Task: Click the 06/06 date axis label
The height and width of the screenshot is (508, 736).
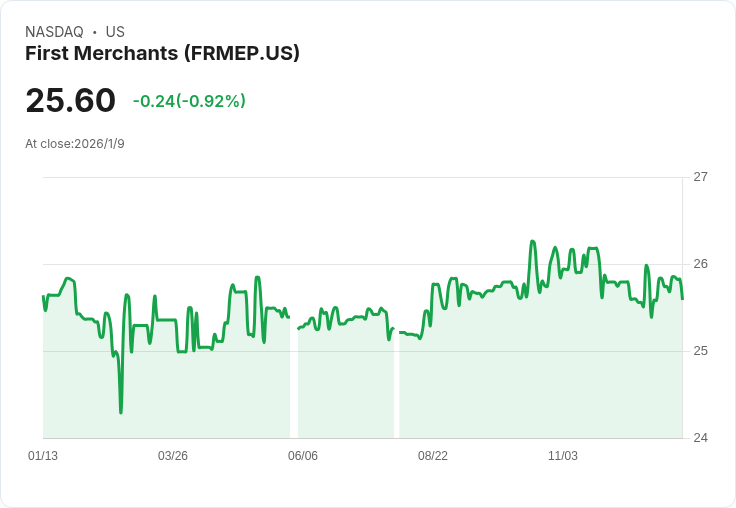Action: 303,456
